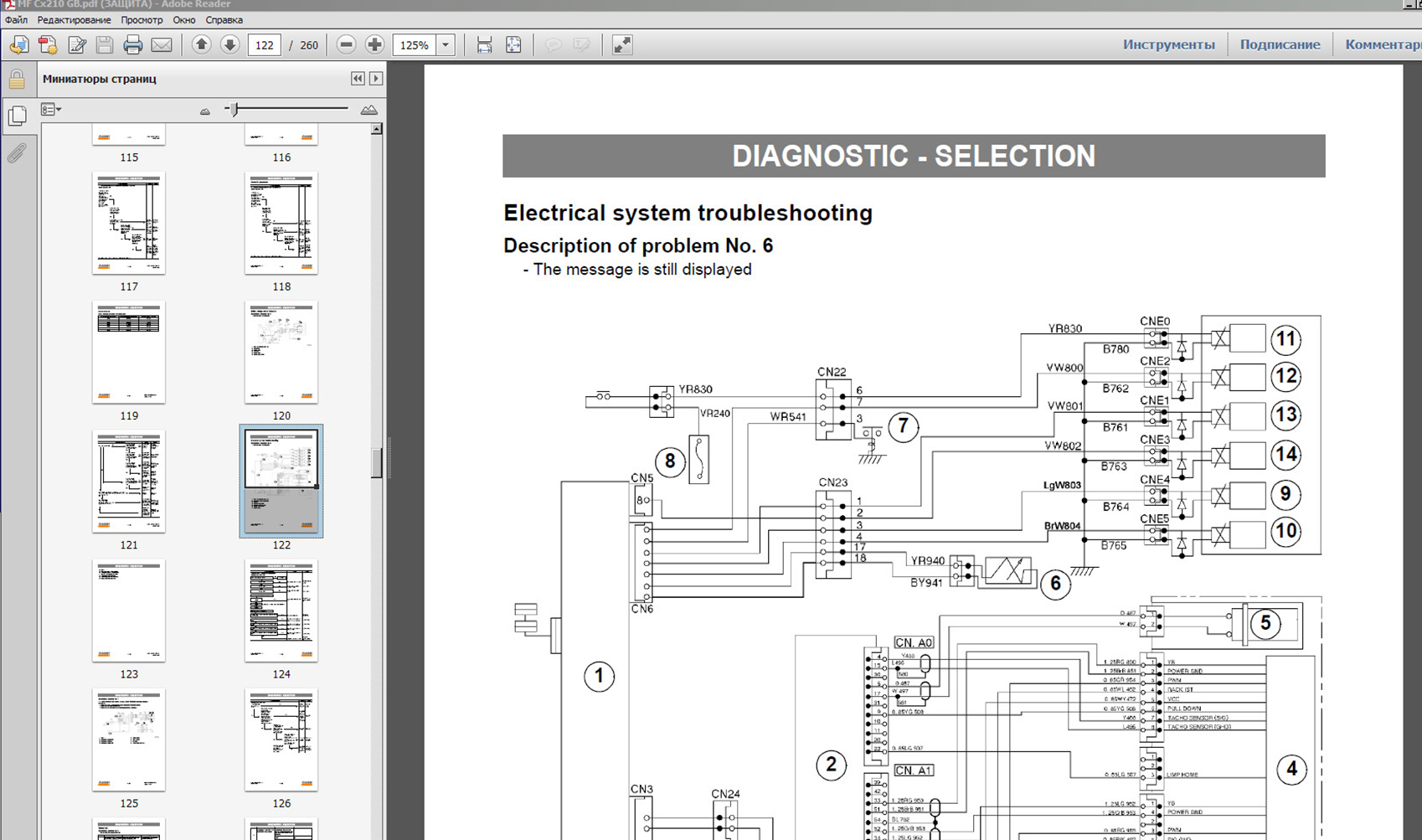Open the Файл menu
Screen dimensions: 1422x840
click(16, 20)
